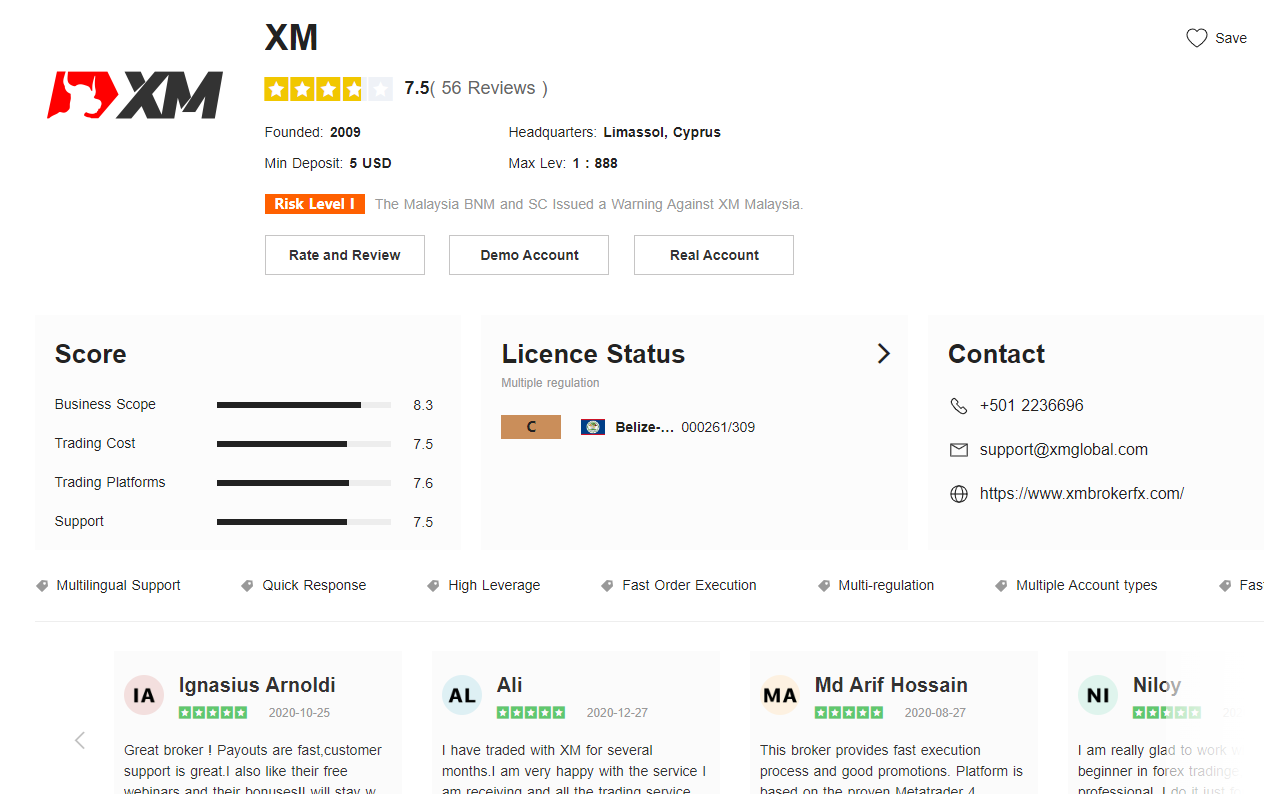
Task: Click the Real Account button
Action: click(x=714, y=255)
